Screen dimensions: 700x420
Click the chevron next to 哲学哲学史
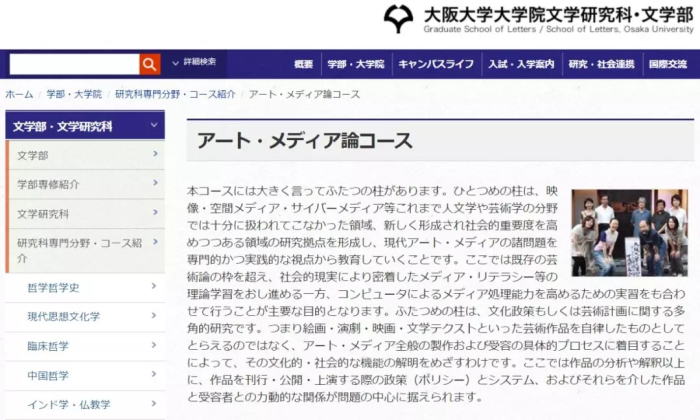coord(154,288)
